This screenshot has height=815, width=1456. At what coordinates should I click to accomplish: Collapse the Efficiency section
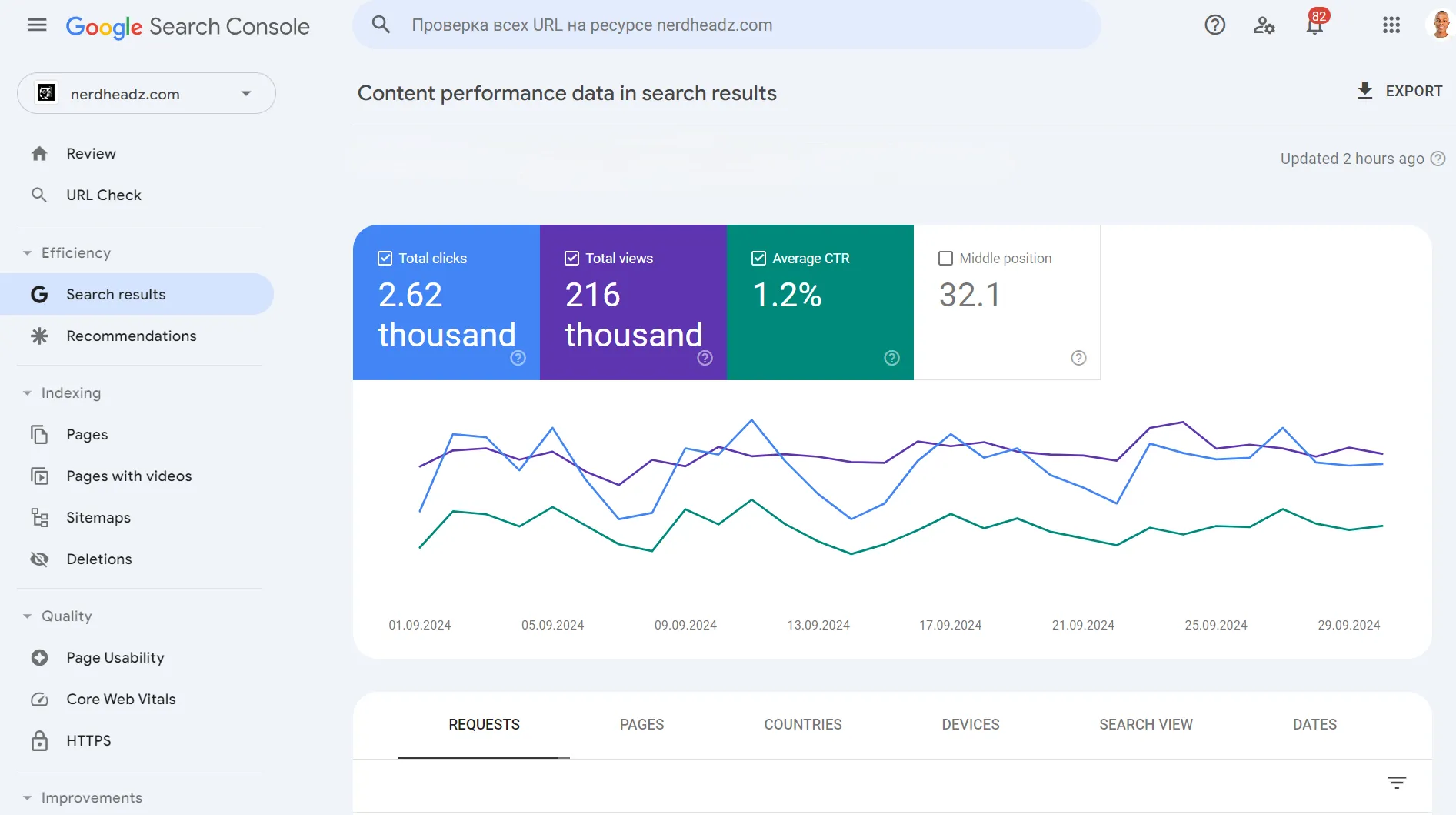click(27, 253)
